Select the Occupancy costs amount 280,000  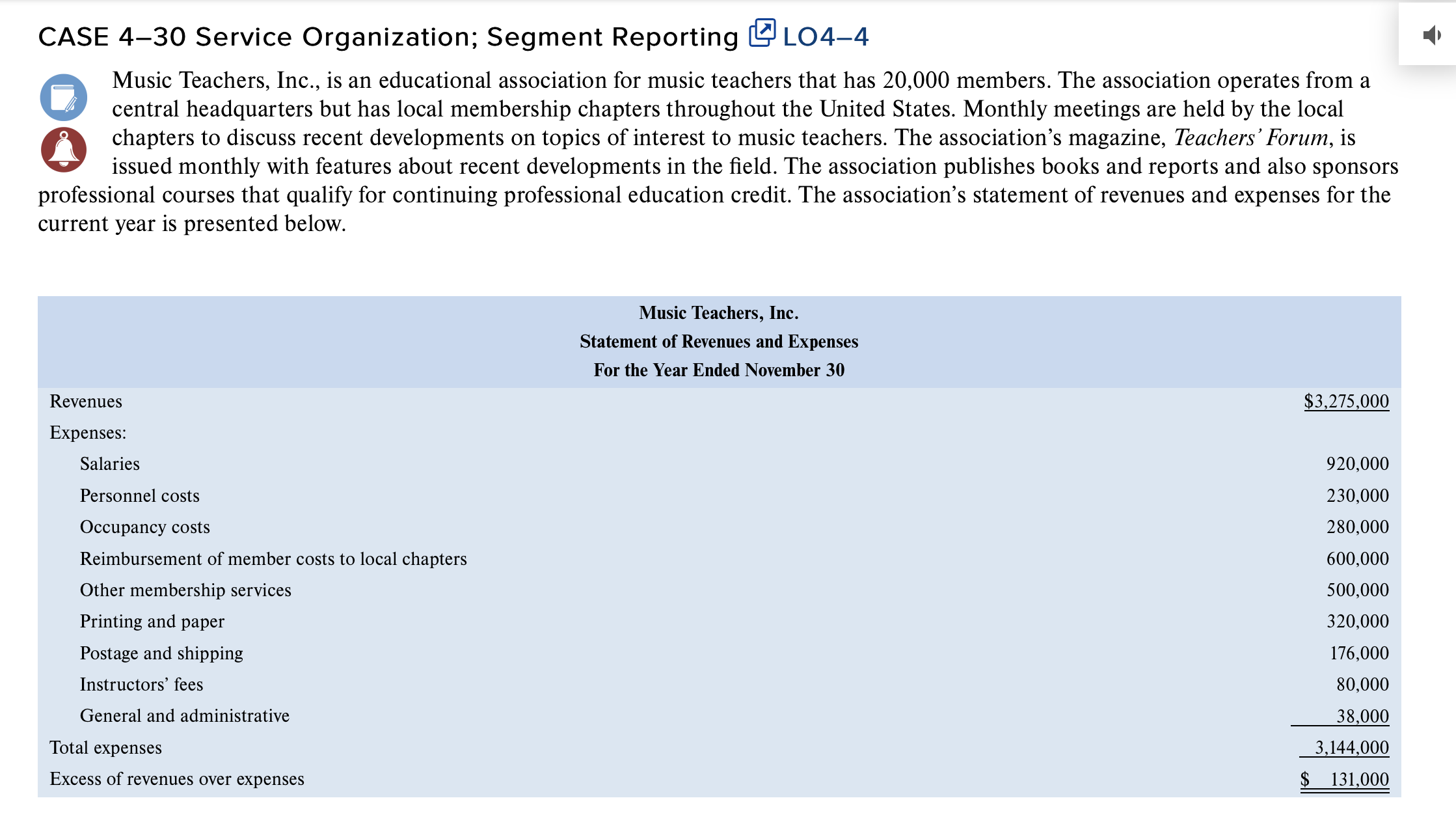[1356, 527]
